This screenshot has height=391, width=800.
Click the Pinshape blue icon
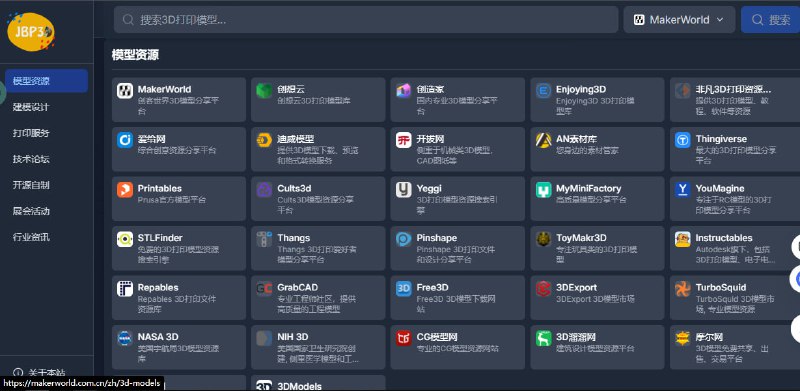pos(404,239)
